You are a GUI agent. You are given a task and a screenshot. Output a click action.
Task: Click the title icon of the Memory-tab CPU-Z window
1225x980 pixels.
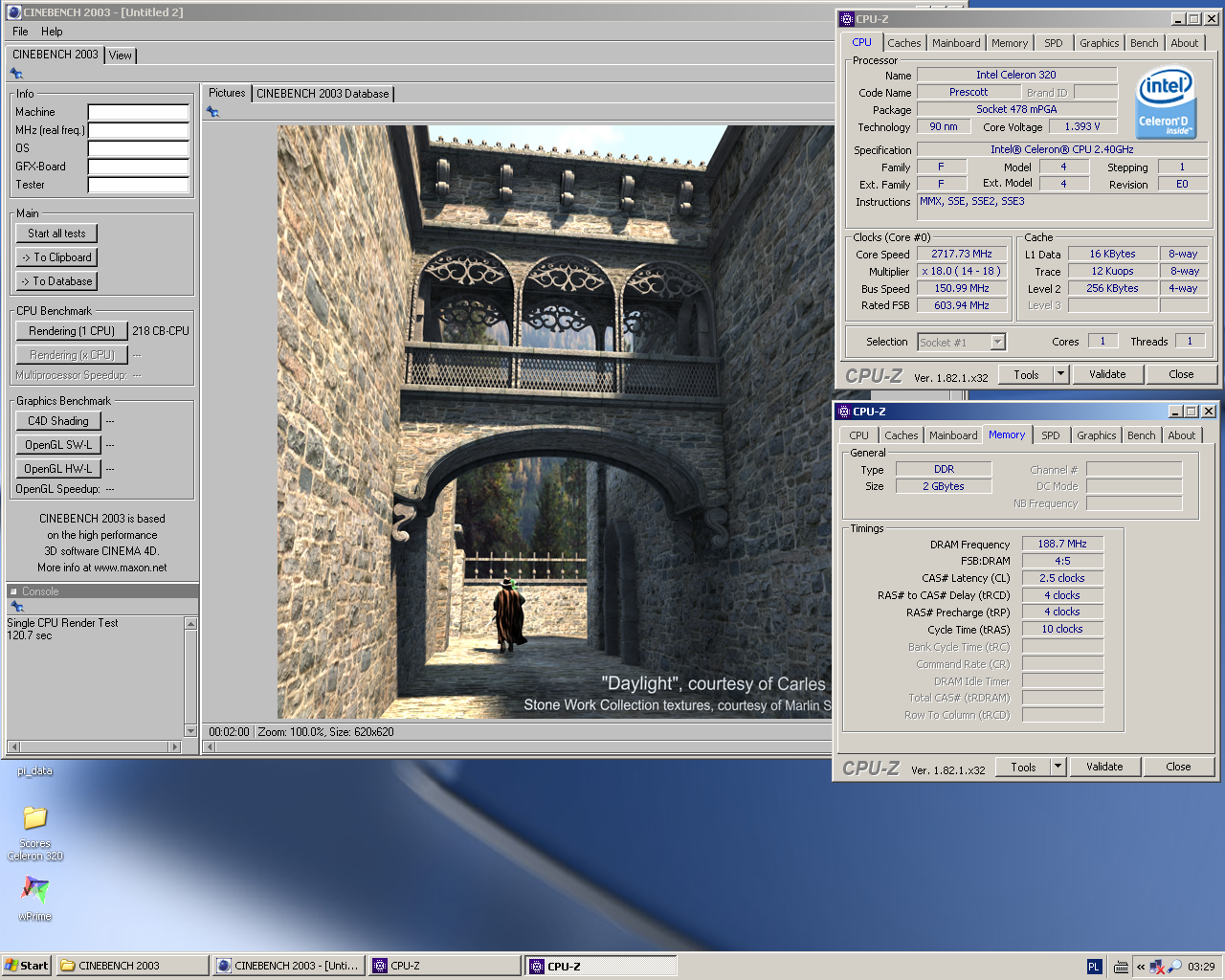843,412
